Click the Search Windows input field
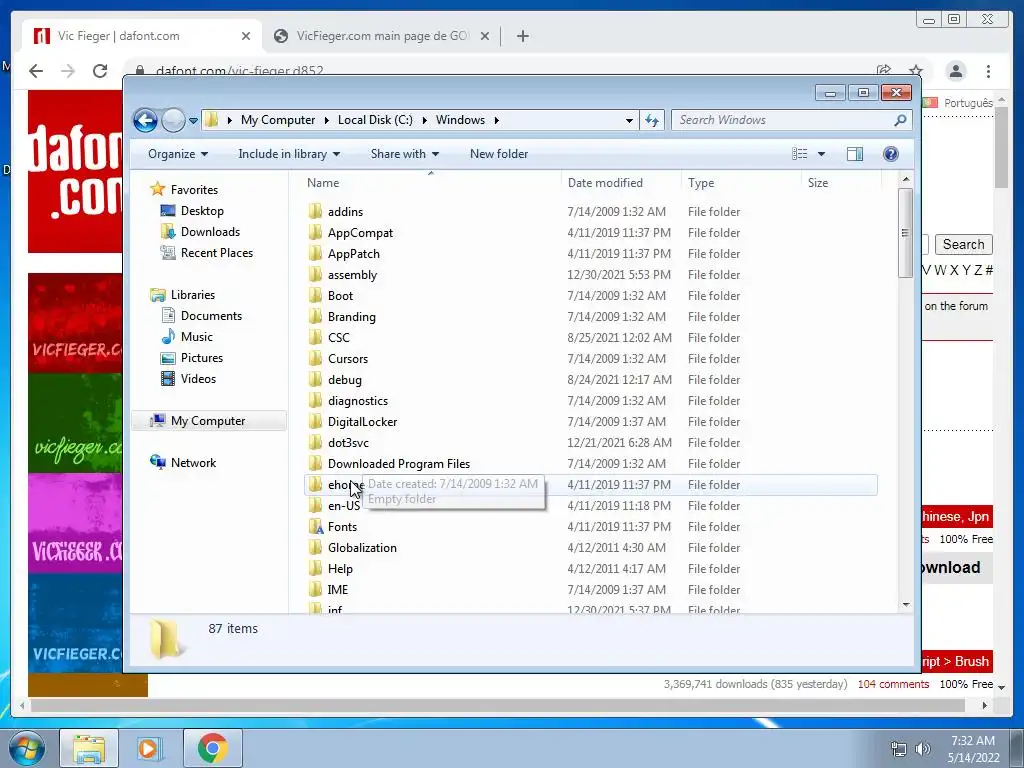The image size is (1024, 768). click(x=781, y=120)
